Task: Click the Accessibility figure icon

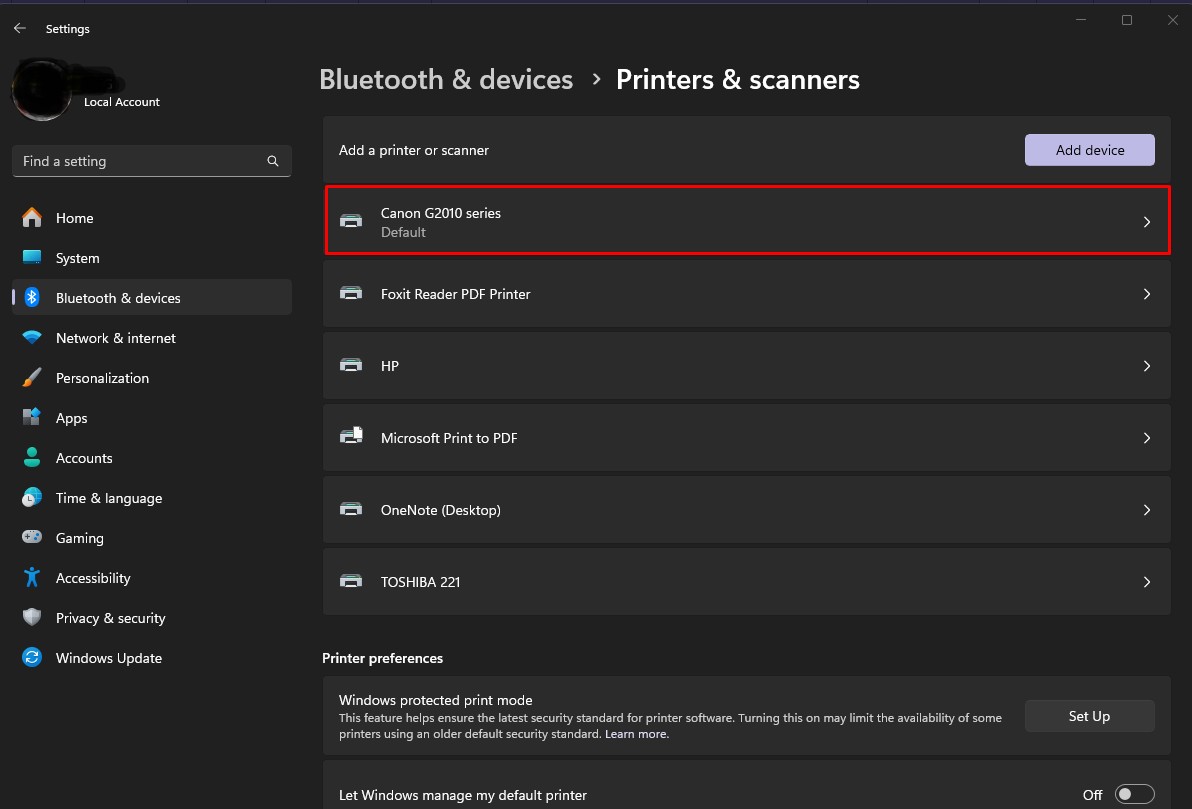Action: click(32, 578)
